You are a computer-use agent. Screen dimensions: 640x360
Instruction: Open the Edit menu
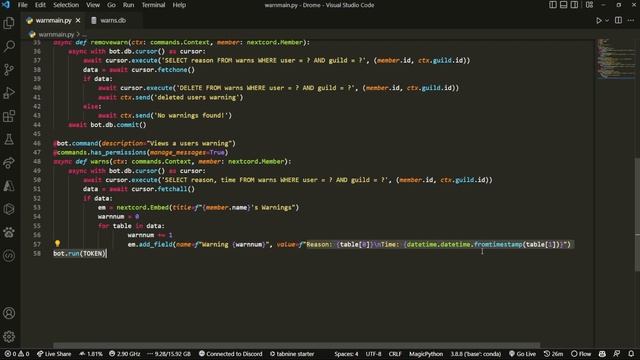[x=40, y=5]
